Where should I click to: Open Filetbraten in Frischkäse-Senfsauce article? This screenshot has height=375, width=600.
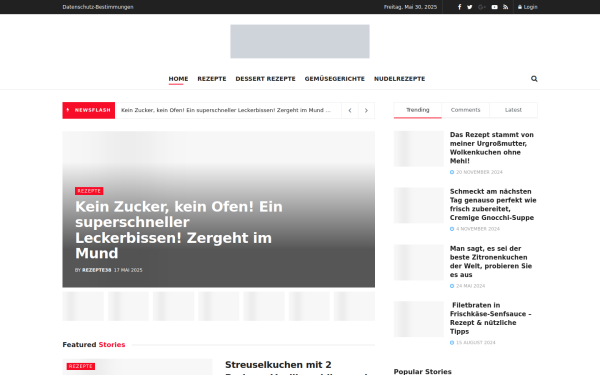pos(491,318)
